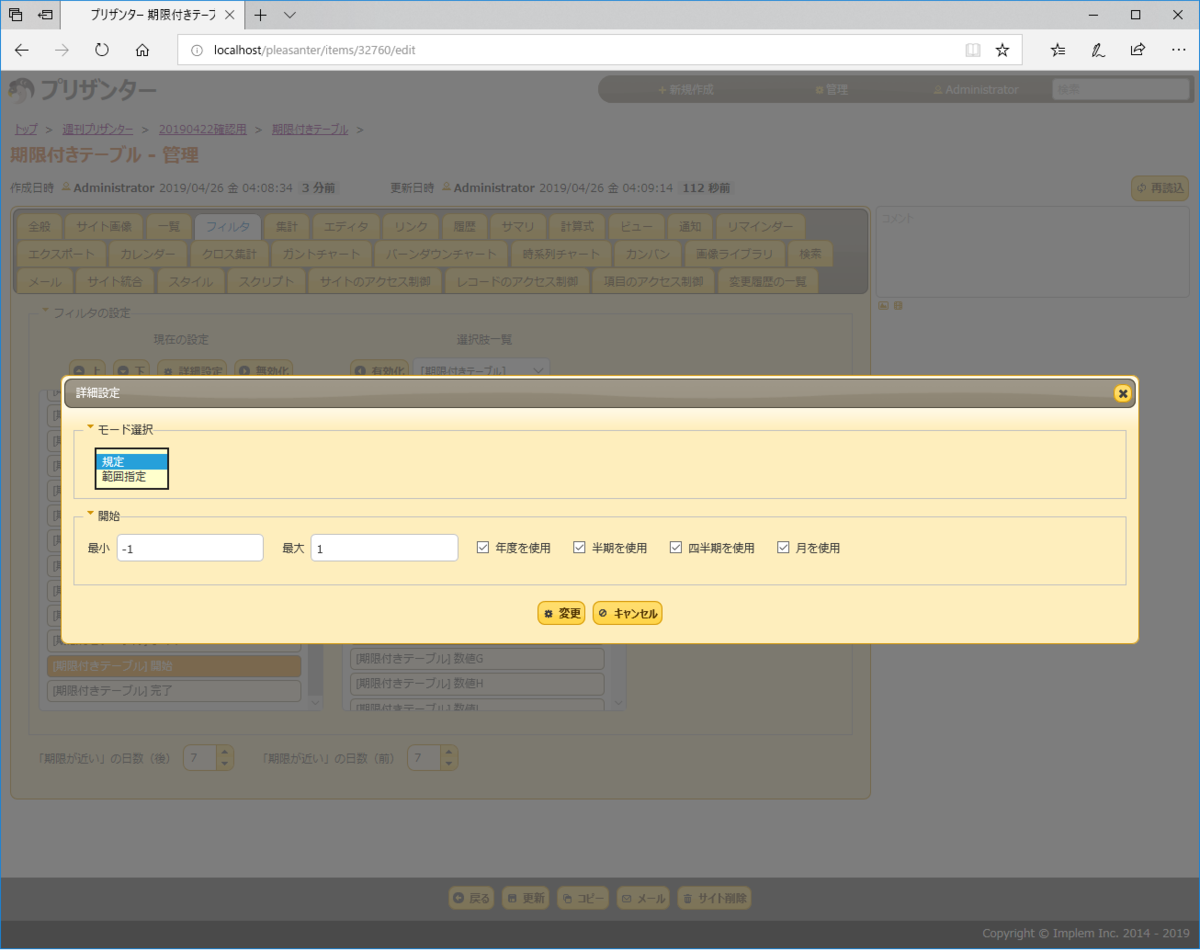Refresh the page with the reload icon
The image size is (1200, 952).
[102, 50]
